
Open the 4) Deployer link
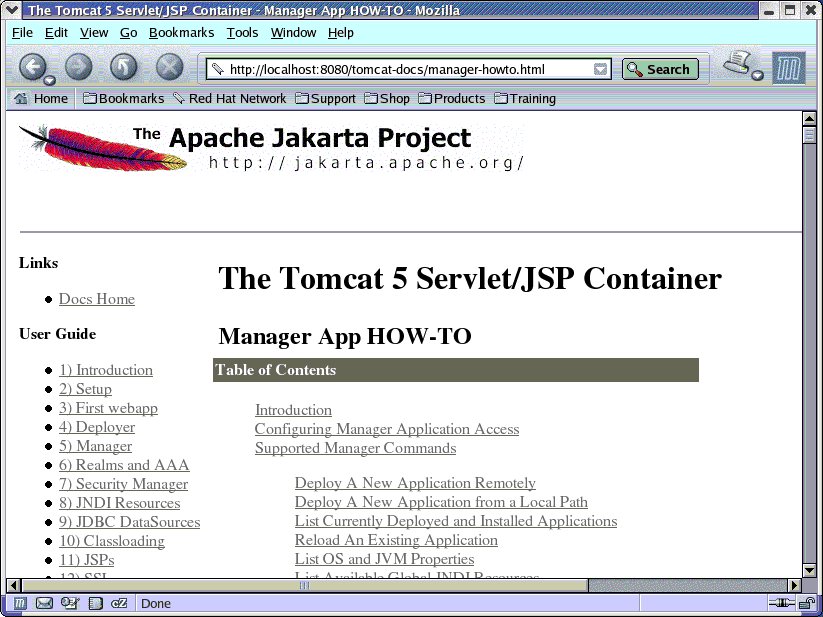tap(97, 427)
